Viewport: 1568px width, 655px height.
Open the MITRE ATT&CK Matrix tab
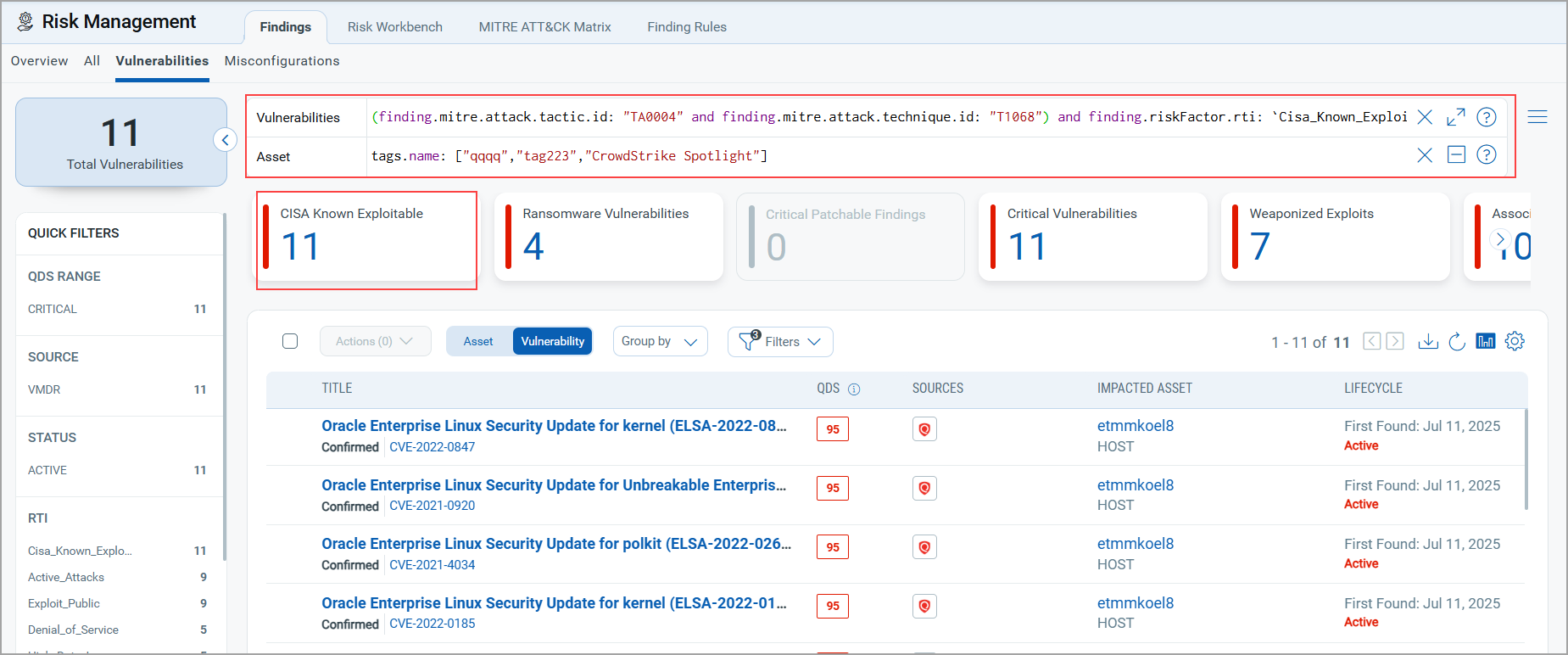pyautogui.click(x=544, y=27)
